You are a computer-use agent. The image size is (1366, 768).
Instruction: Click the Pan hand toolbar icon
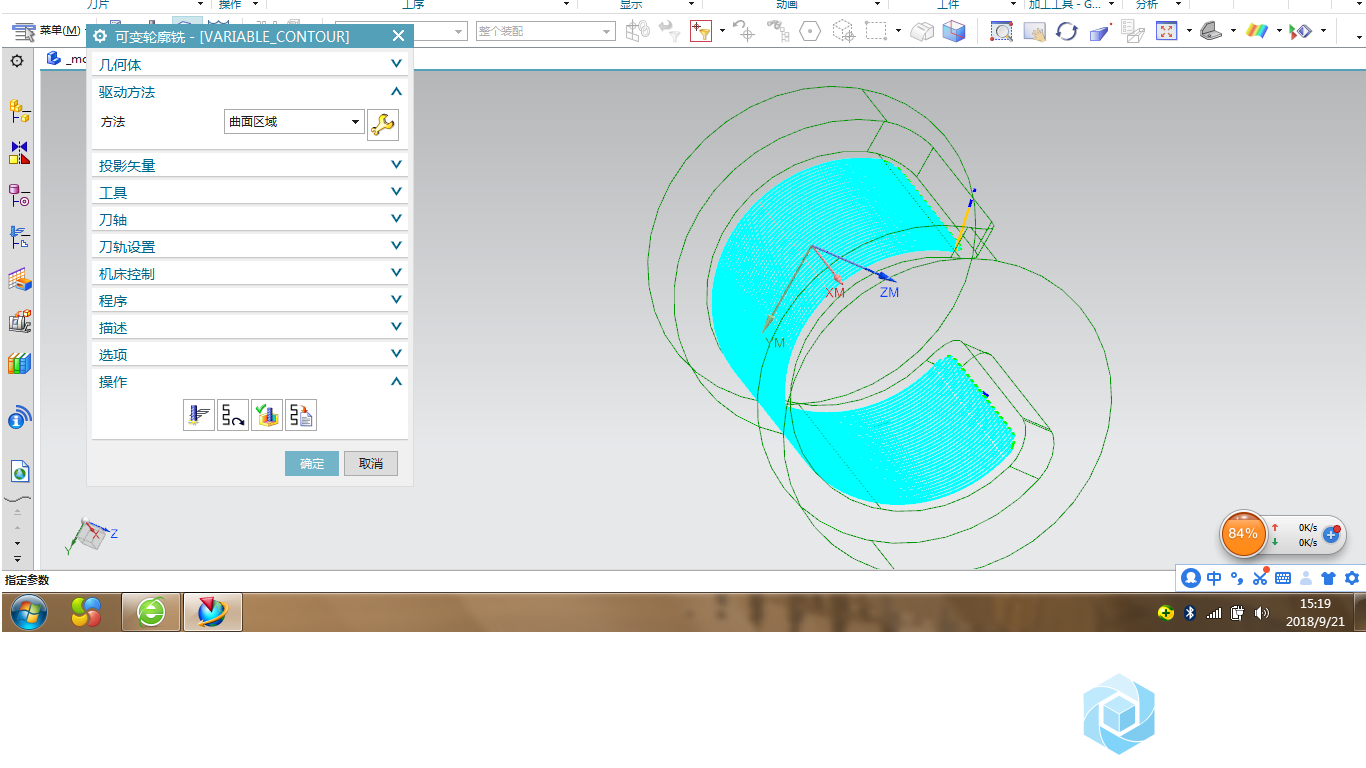(1034, 31)
